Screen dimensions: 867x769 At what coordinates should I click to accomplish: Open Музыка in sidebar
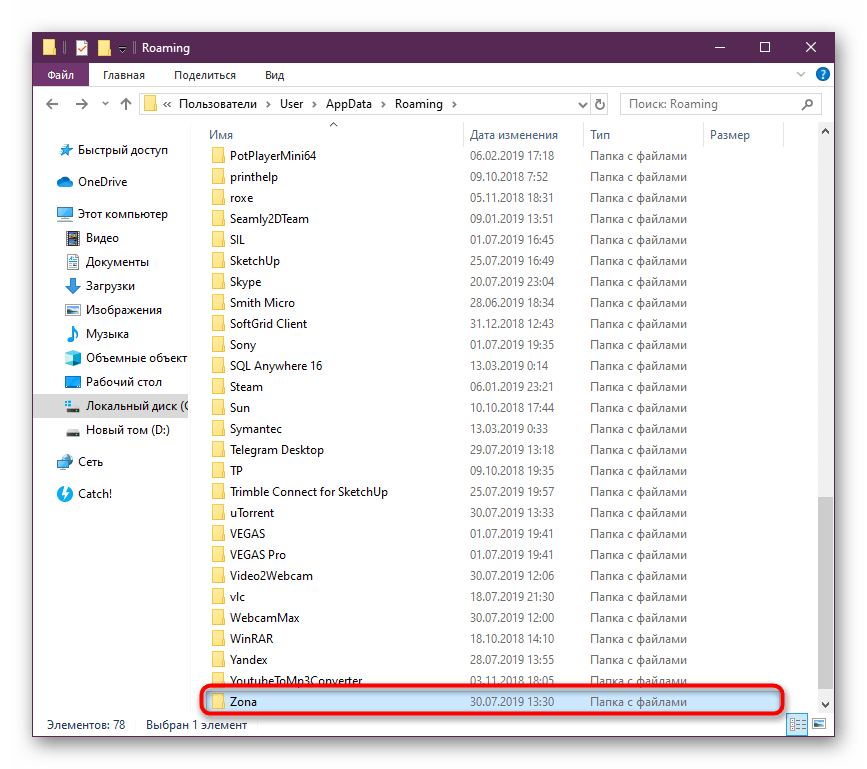click(x=97, y=334)
